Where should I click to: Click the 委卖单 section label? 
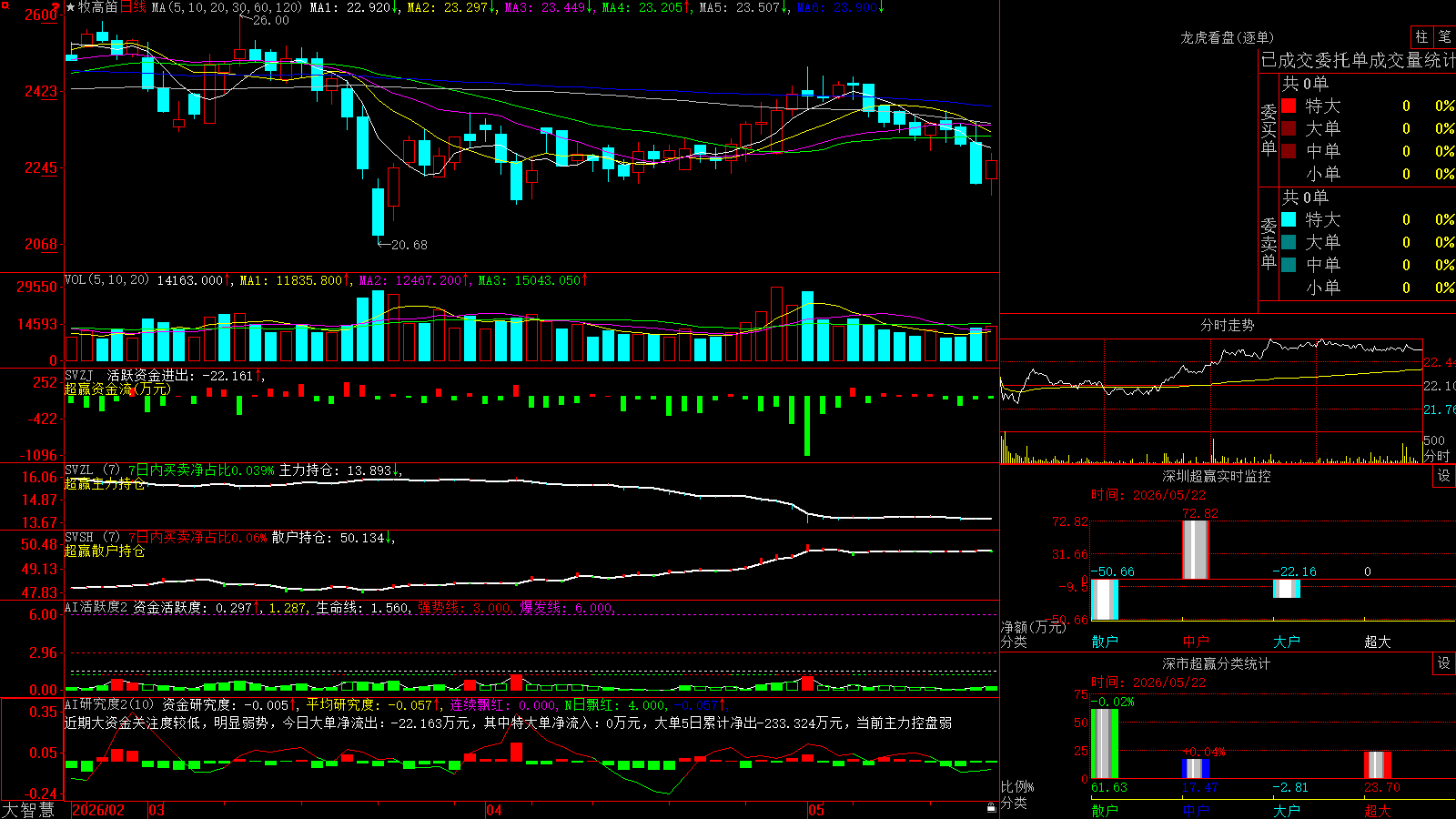(x=1269, y=242)
